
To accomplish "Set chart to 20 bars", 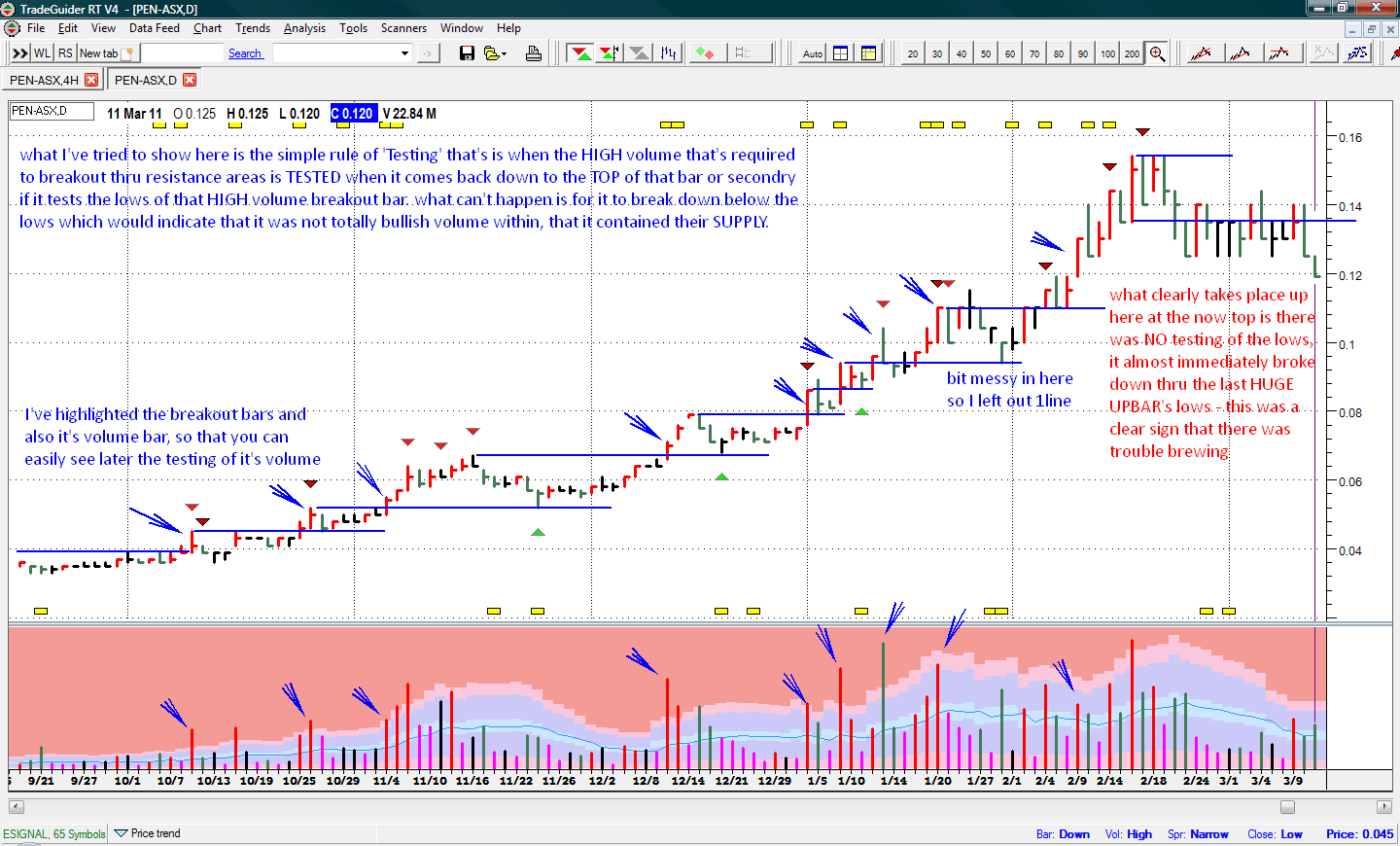I will tap(913, 53).
